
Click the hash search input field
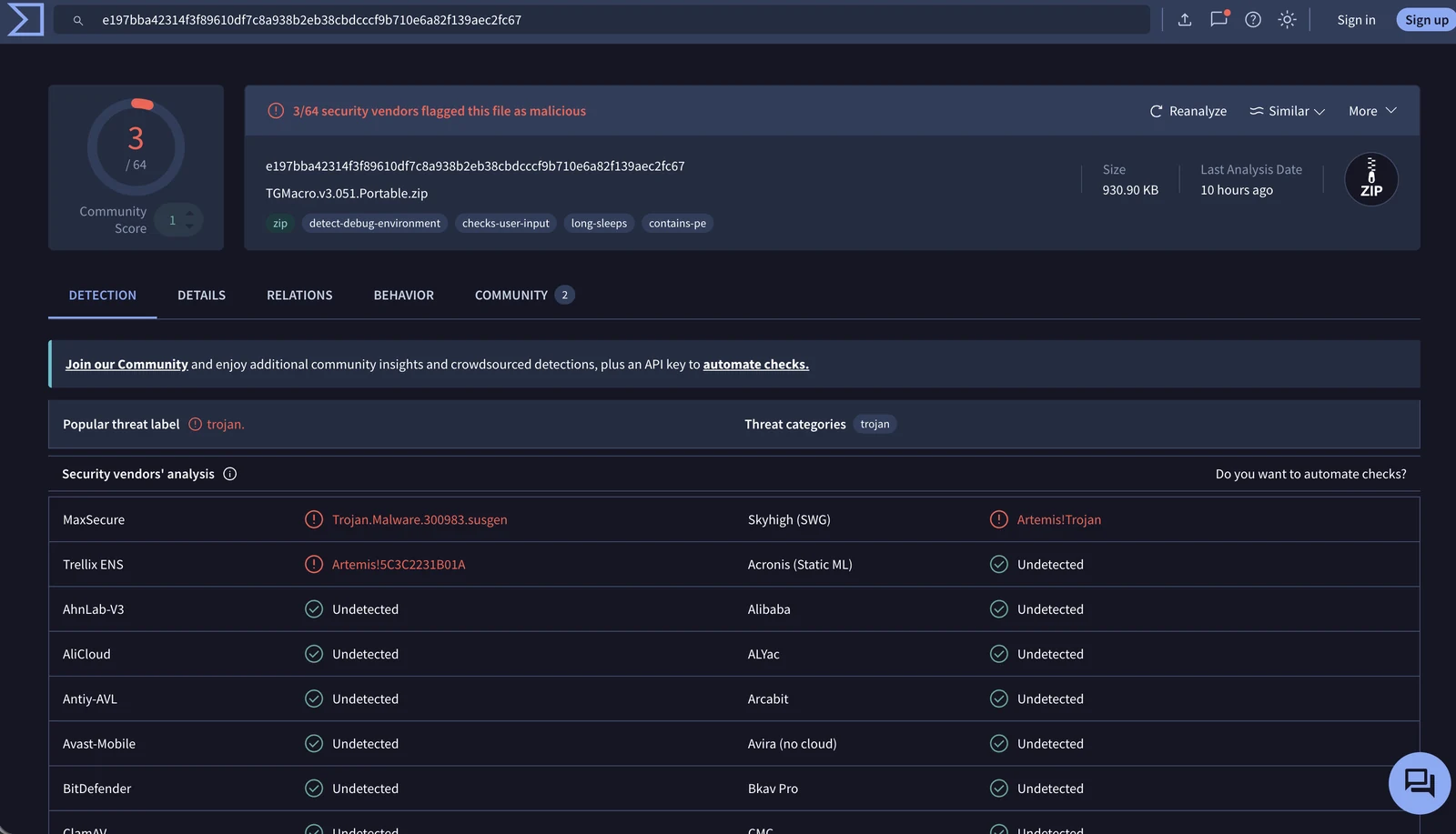click(602, 20)
